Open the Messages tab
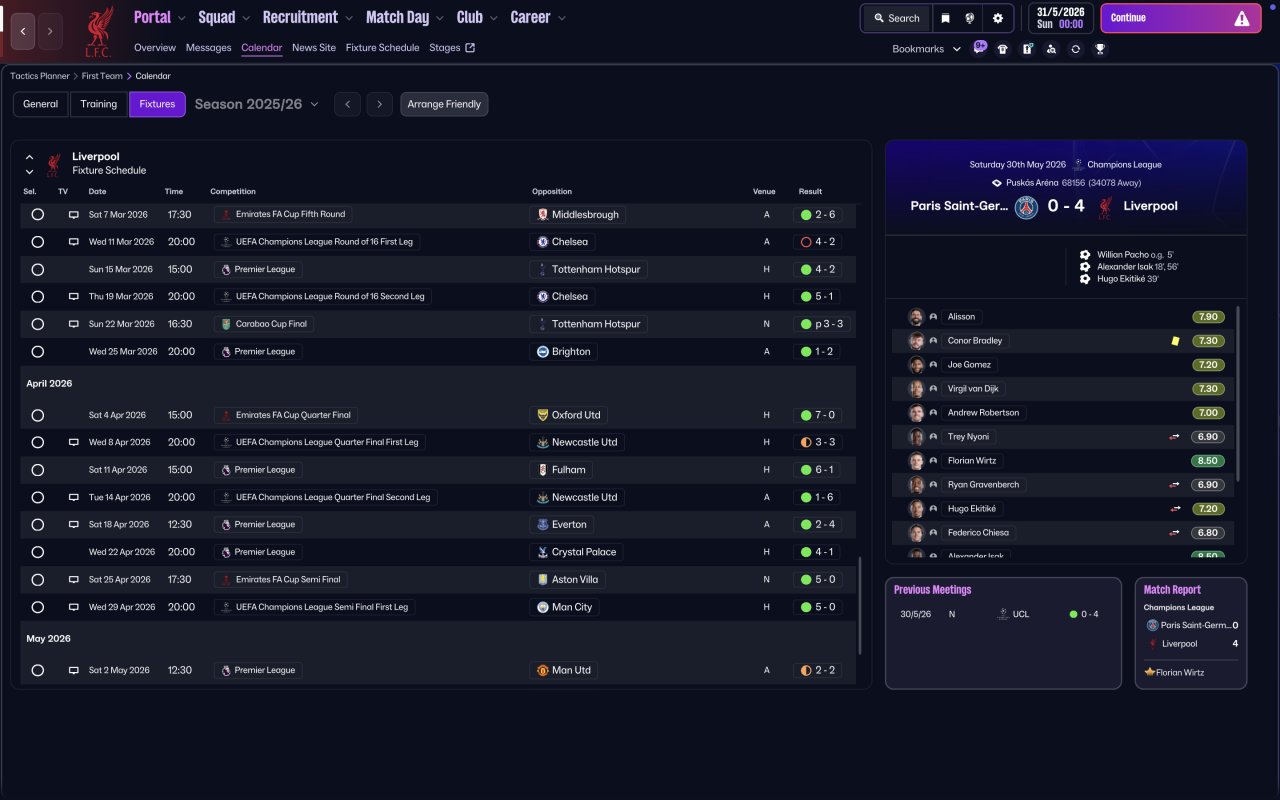This screenshot has width=1280, height=800. coord(208,48)
